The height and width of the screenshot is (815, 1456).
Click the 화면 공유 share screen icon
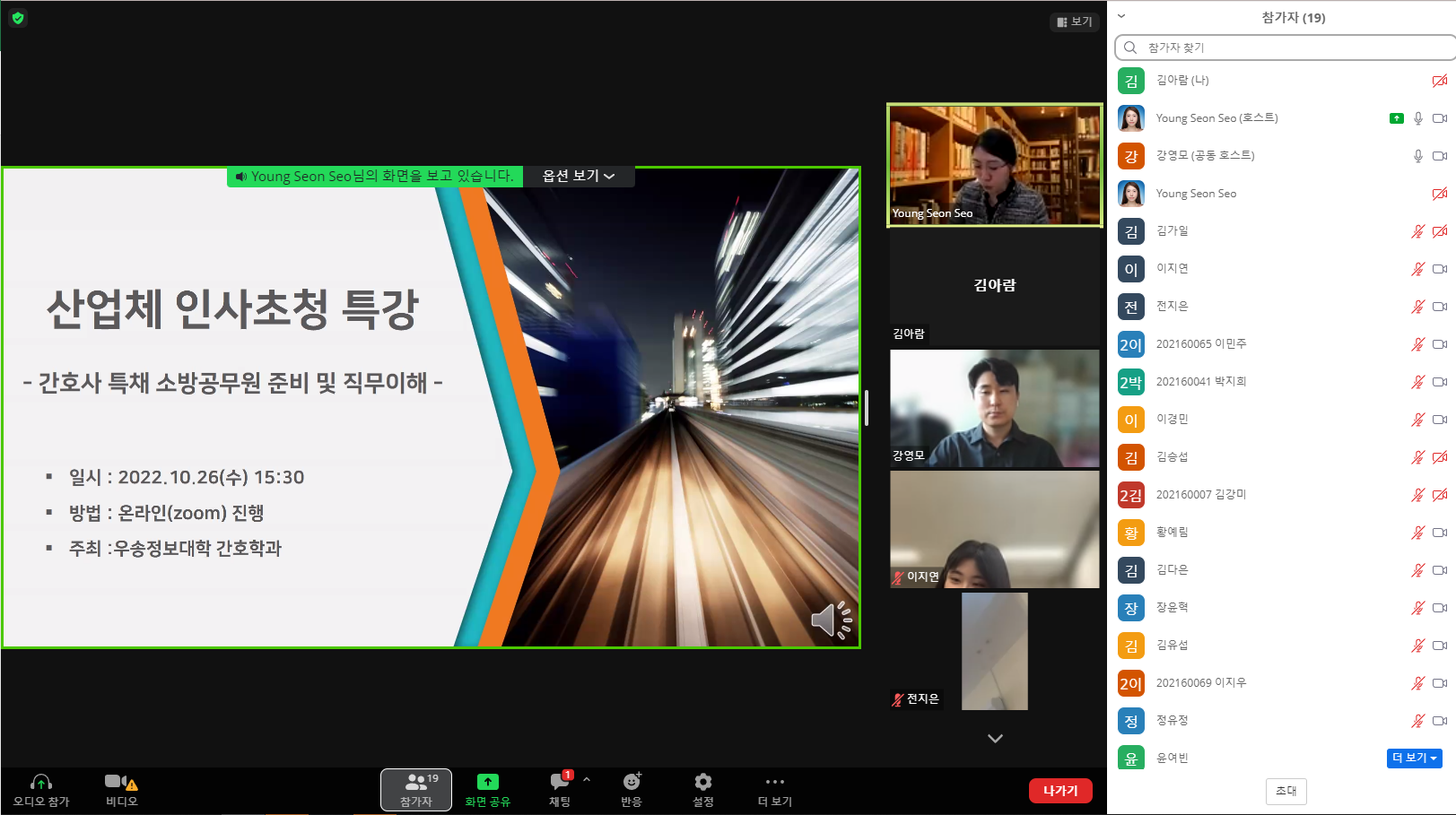[487, 782]
